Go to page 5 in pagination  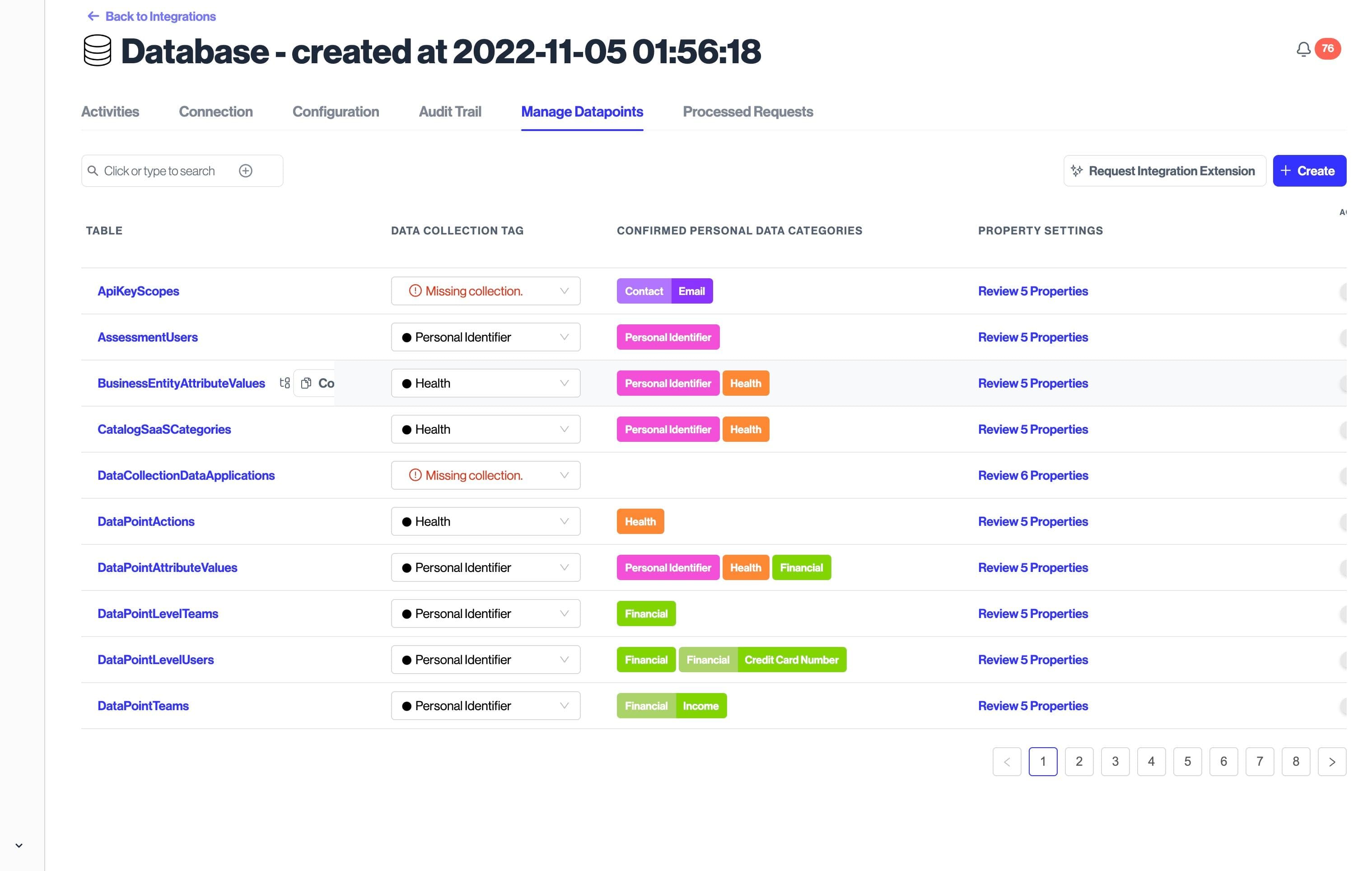point(1187,762)
